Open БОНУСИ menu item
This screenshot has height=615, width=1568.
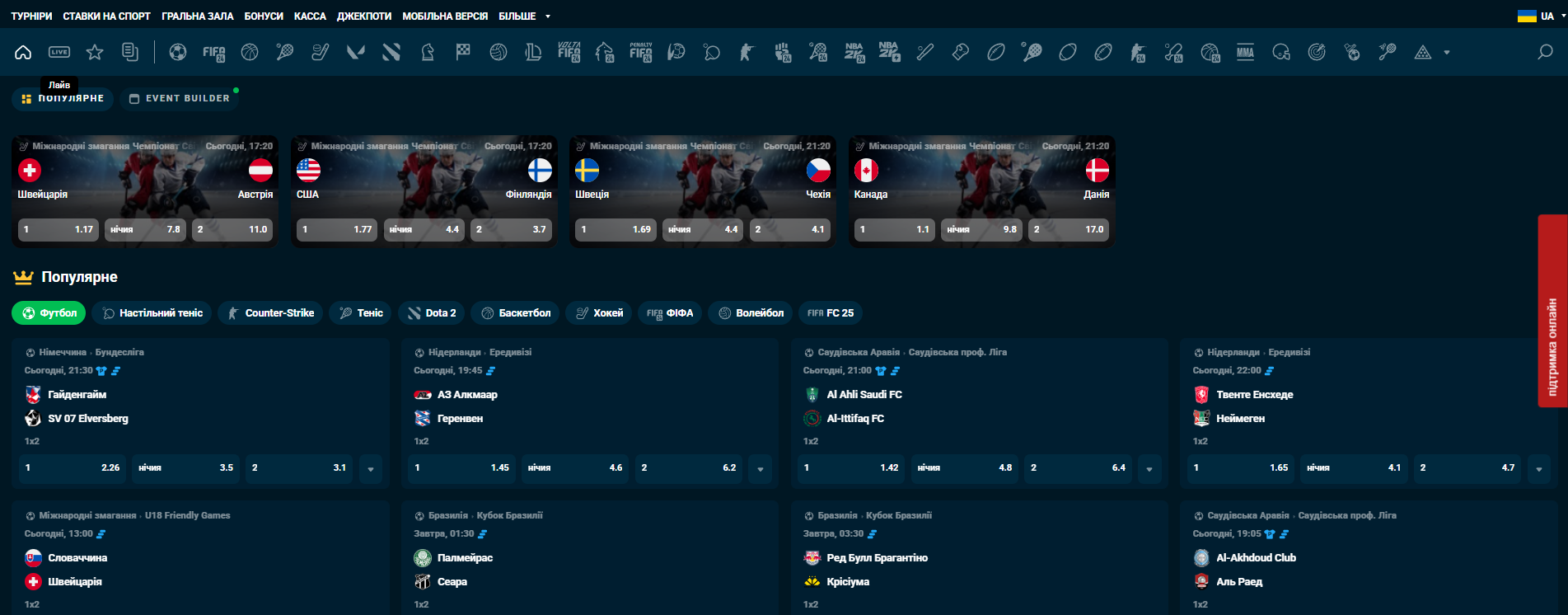pos(264,16)
